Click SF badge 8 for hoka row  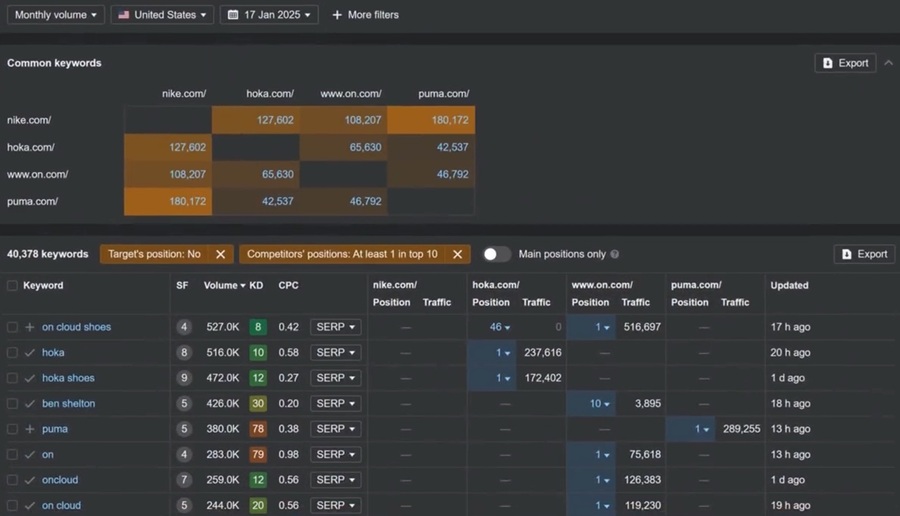point(184,352)
